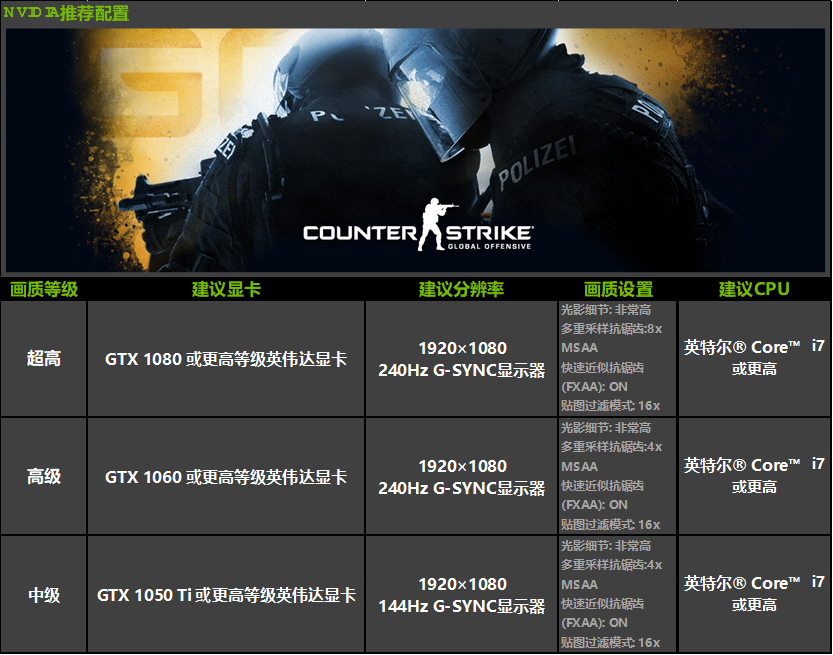Click 英特尔 Core i7 cell in 超高 row
The width and height of the screenshot is (833, 655).
click(x=754, y=359)
